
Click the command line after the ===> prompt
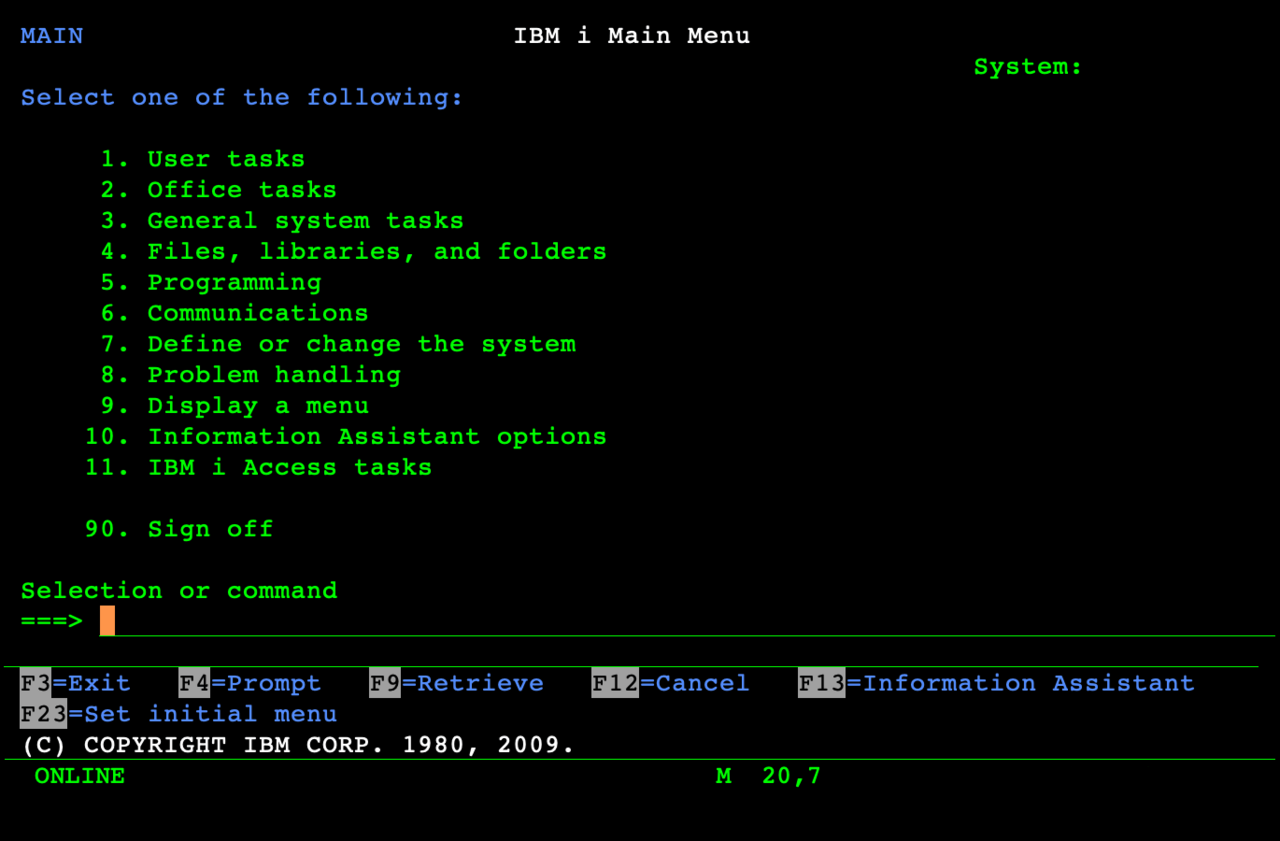300,621
